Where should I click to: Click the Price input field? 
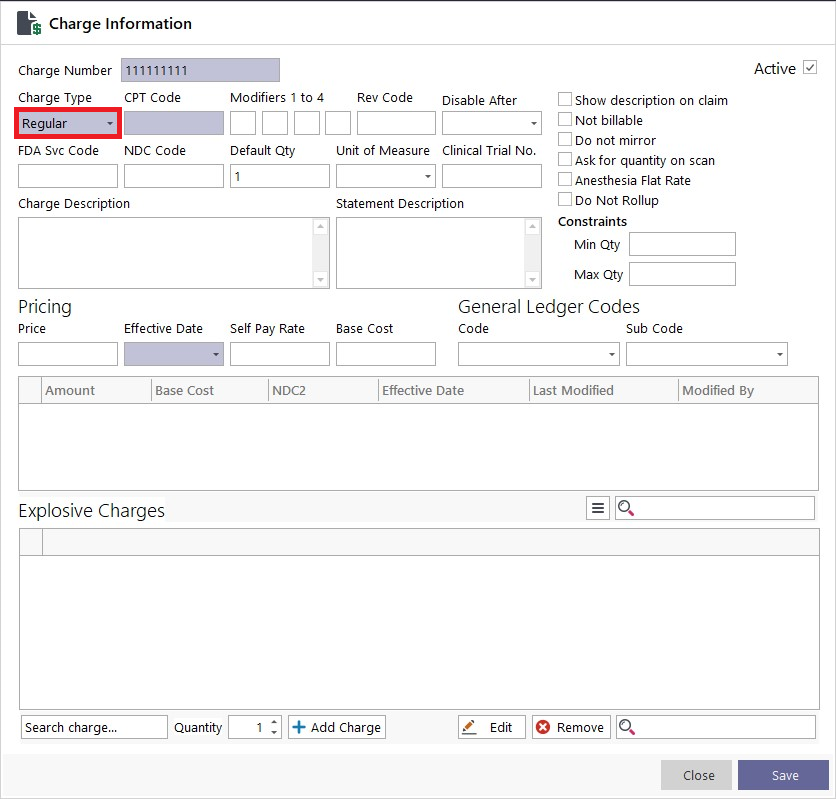pyautogui.click(x=68, y=354)
